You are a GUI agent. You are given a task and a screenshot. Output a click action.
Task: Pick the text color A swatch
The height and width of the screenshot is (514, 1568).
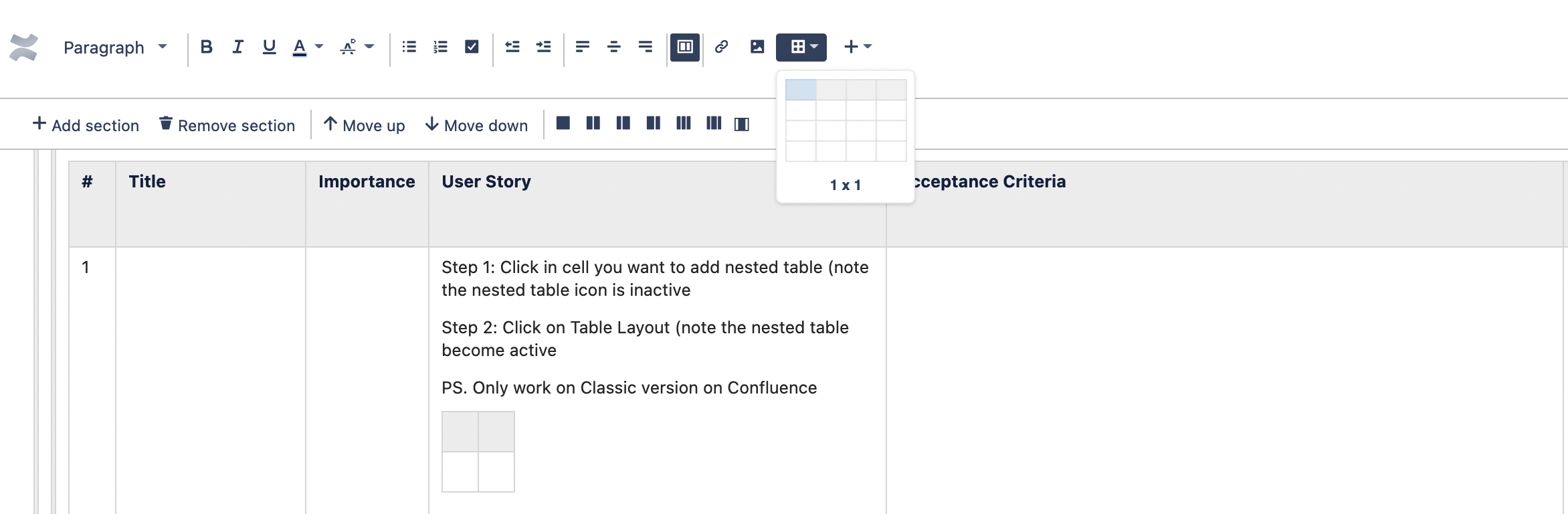300,47
